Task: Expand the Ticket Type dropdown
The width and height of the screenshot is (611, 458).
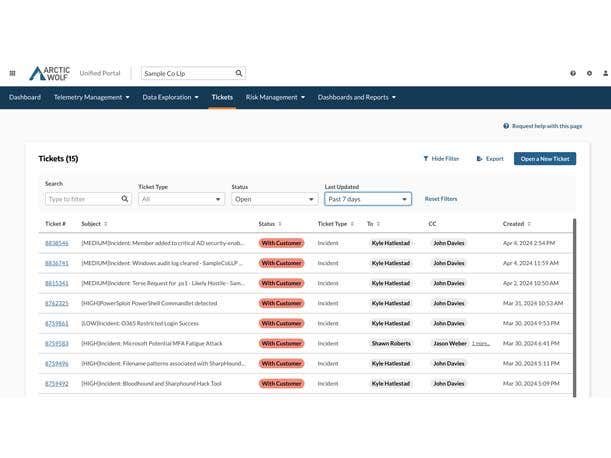Action: tap(181, 199)
